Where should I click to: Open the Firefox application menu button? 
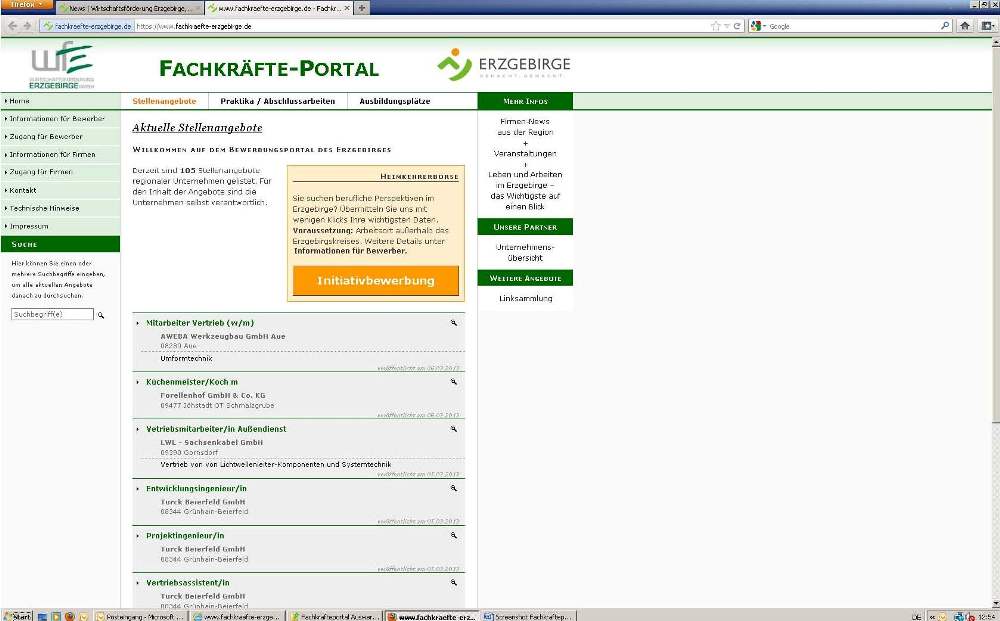pyautogui.click(x=26, y=5)
